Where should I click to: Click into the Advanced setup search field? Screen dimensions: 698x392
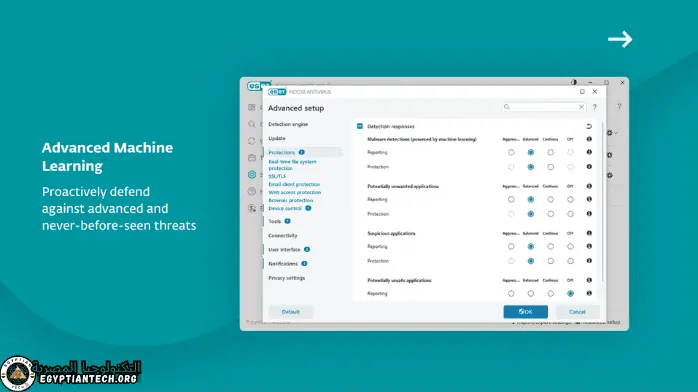tap(544, 107)
